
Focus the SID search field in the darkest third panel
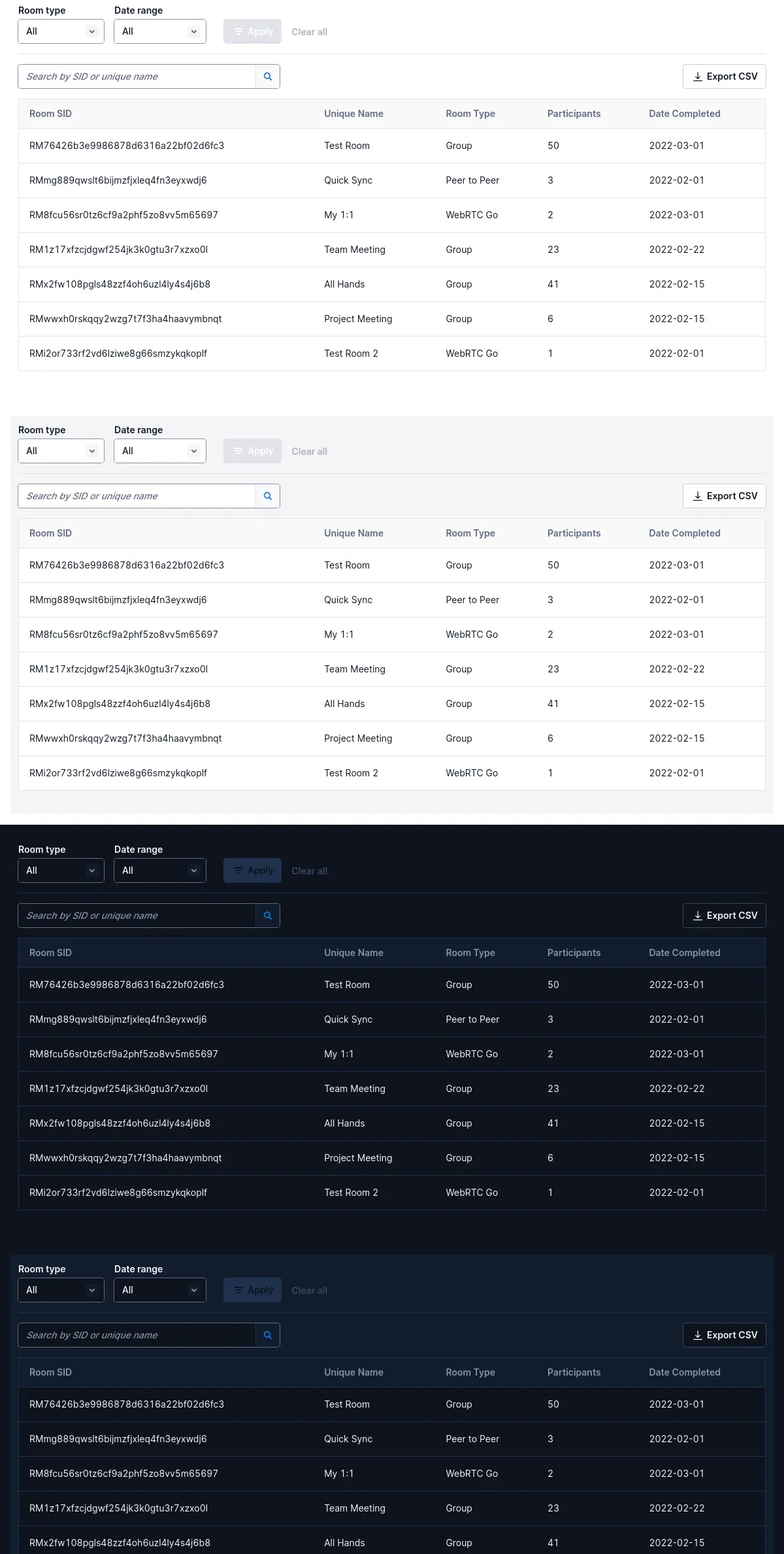tap(137, 916)
